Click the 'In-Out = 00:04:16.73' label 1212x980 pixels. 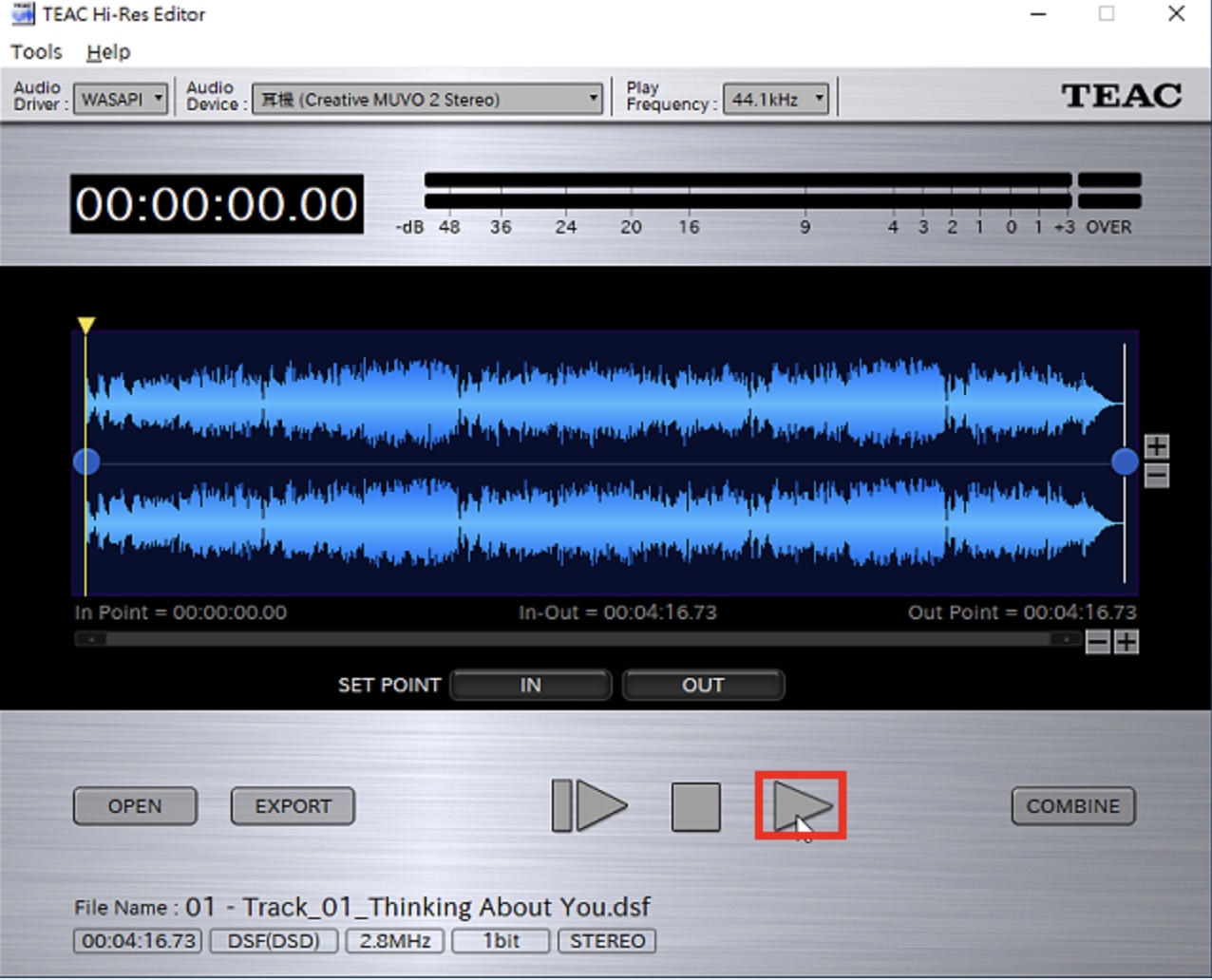[x=617, y=612]
